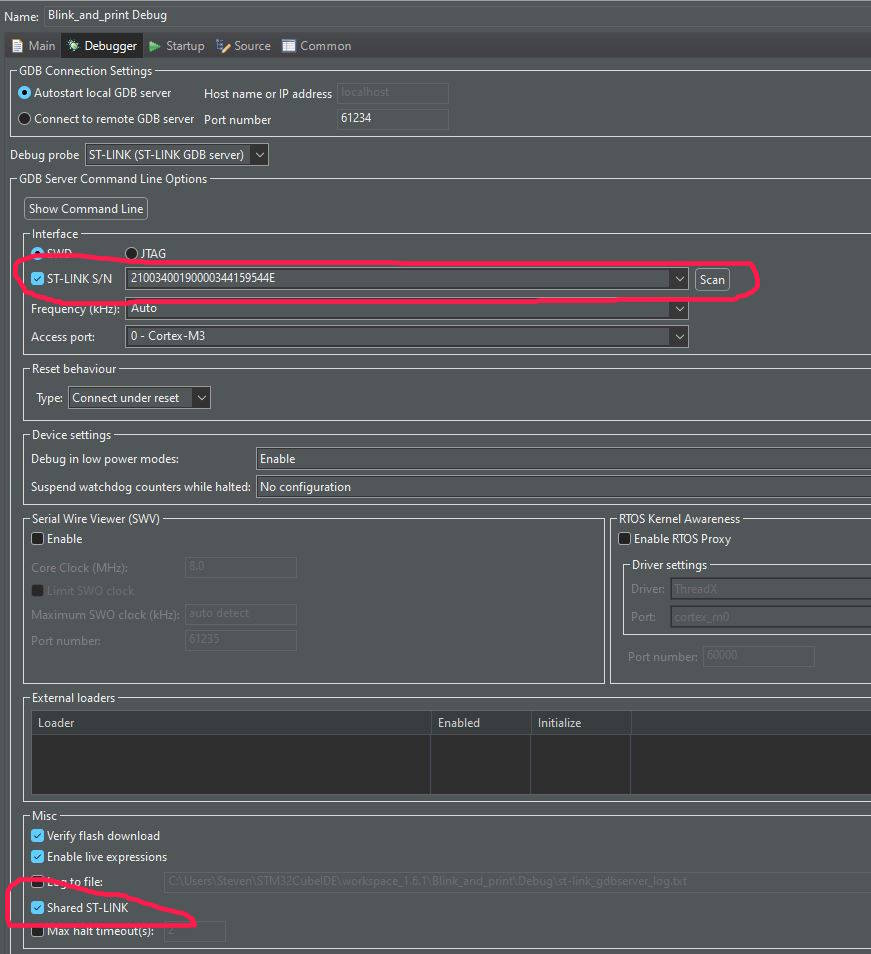Viewport: 871px width, 954px height.
Task: Expand the Frequency (kHz) dropdown
Action: [679, 308]
